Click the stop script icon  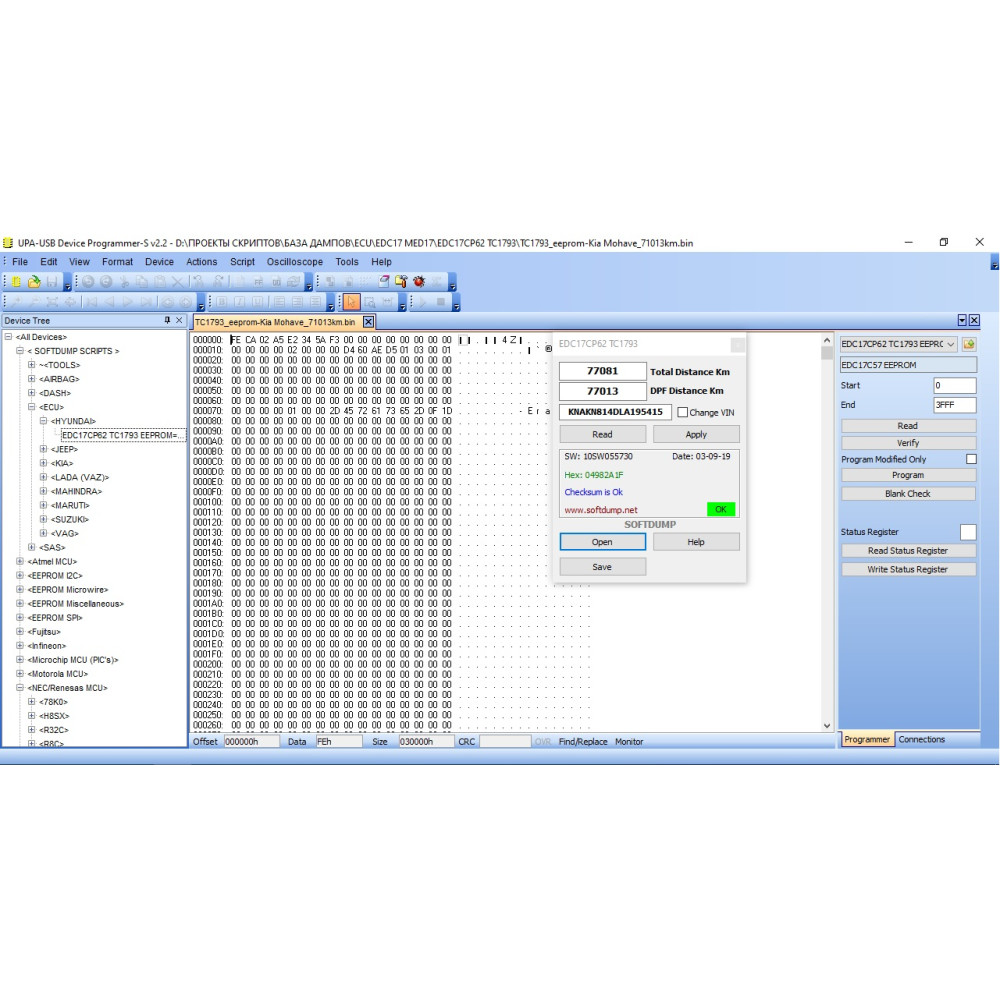441,302
